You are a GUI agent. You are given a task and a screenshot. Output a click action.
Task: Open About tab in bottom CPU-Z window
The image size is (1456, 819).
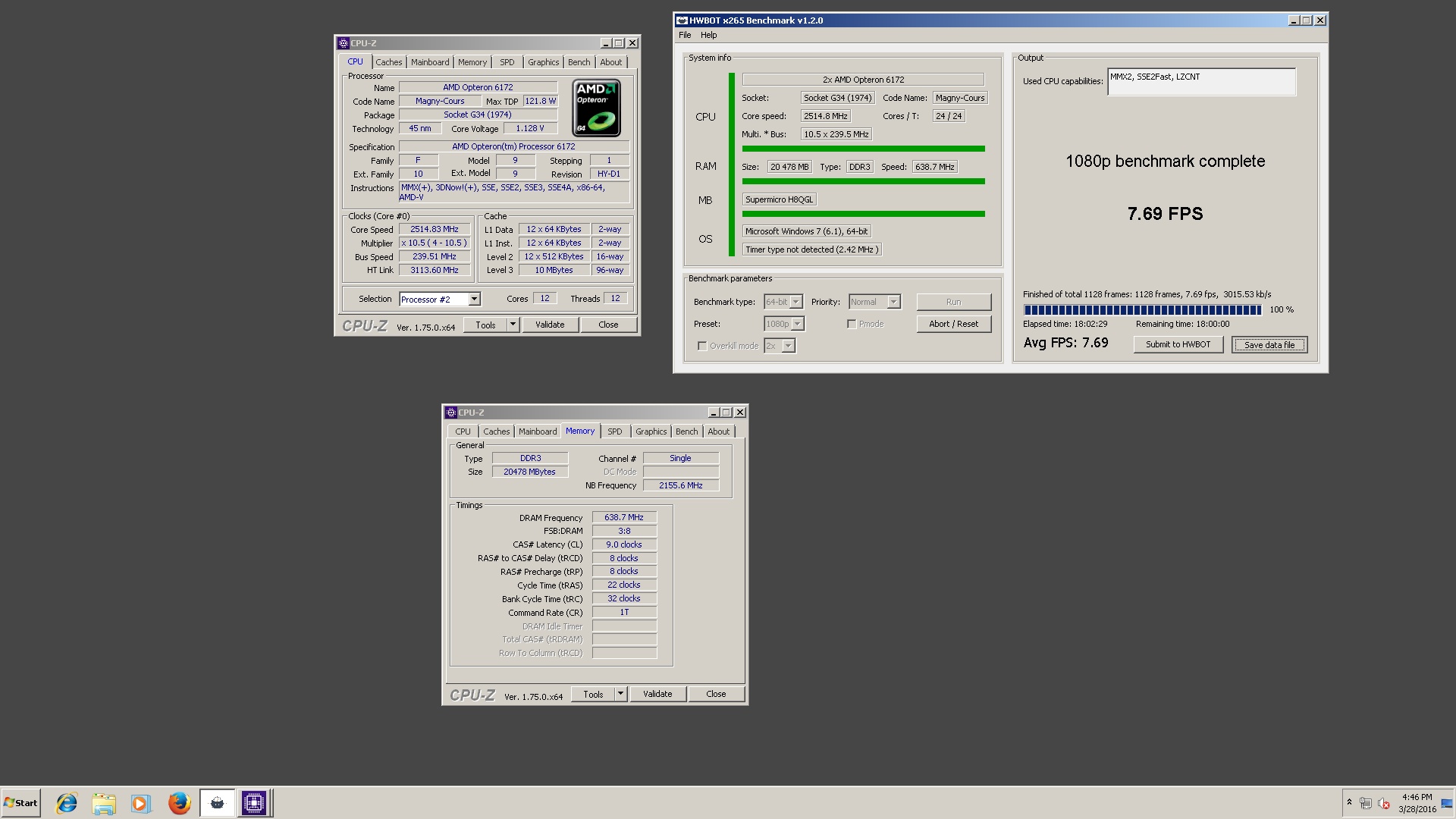pos(718,431)
